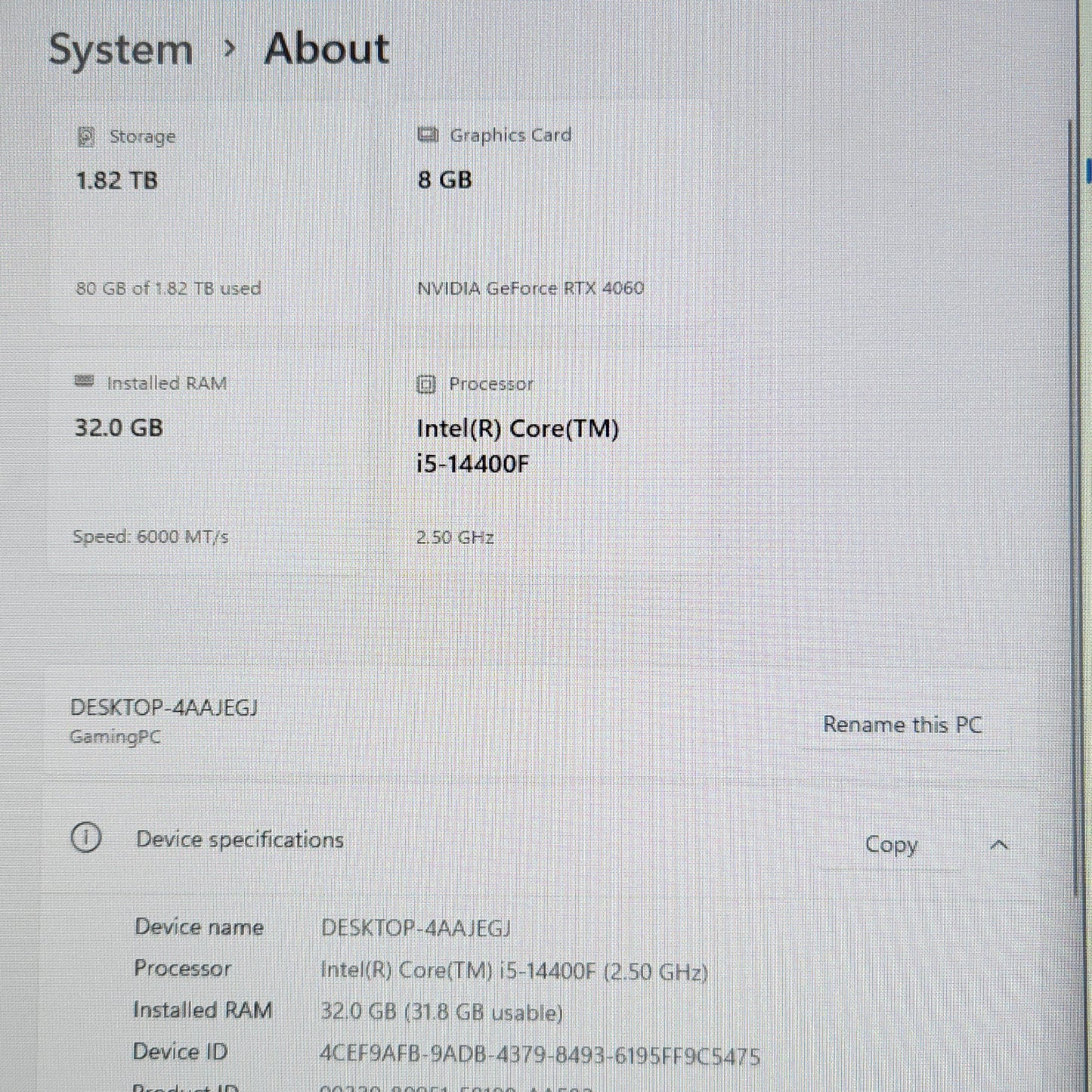Viewport: 1092px width, 1092px height.
Task: Click the DESKTOP-4AAJEGJ device name
Action: [x=163, y=707]
